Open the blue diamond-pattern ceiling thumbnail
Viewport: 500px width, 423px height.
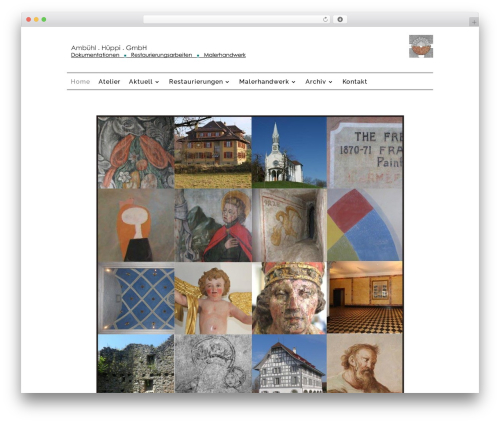pos(136,298)
